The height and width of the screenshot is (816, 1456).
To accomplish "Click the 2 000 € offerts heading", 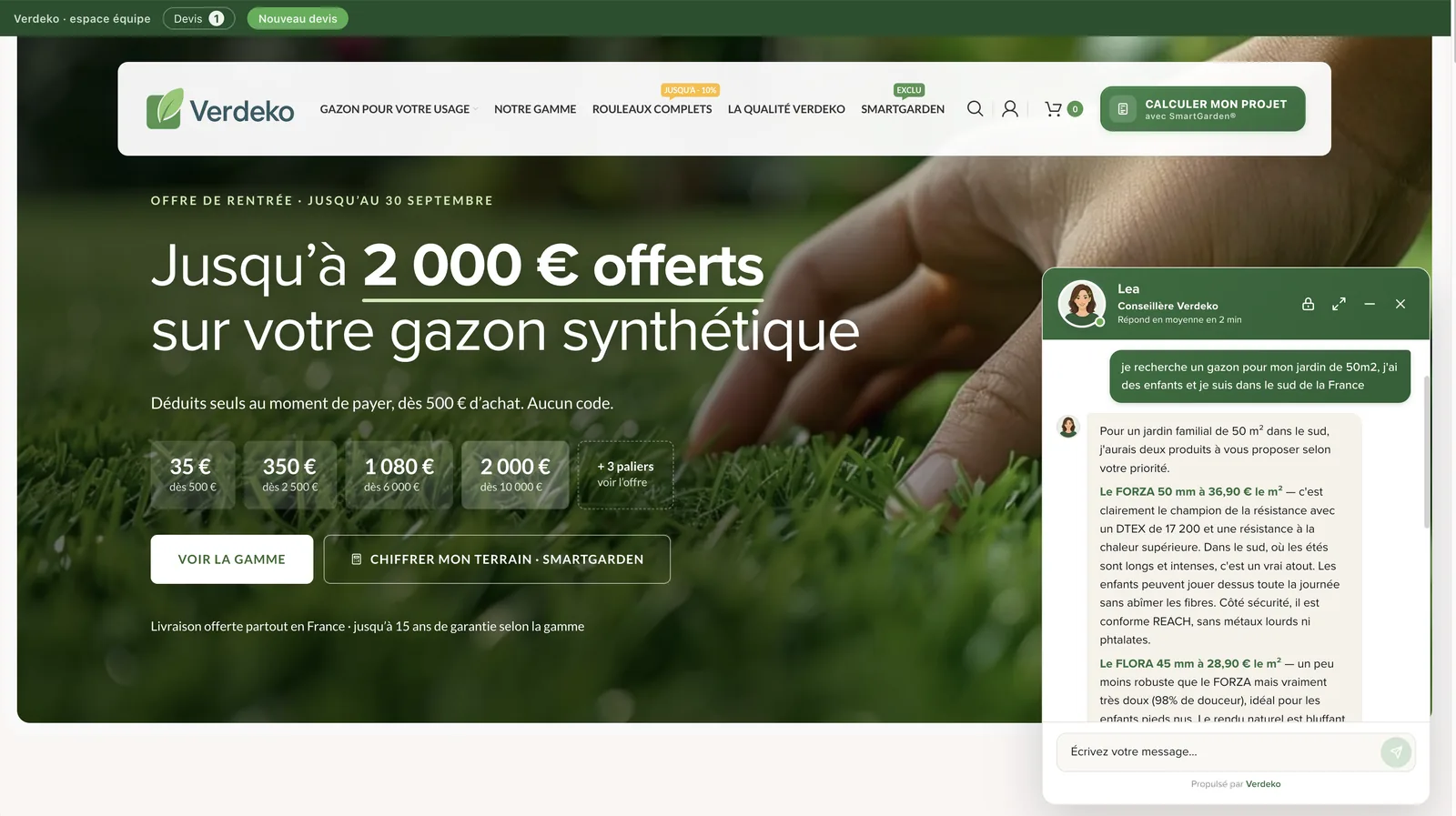I will [x=563, y=266].
